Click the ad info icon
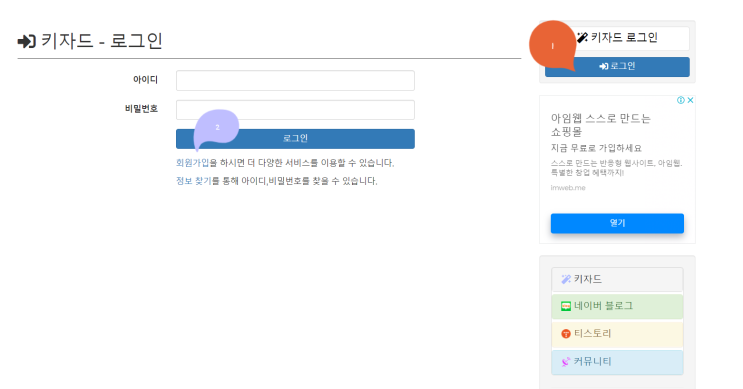Screen dimensions: 743x389 [x=681, y=100]
